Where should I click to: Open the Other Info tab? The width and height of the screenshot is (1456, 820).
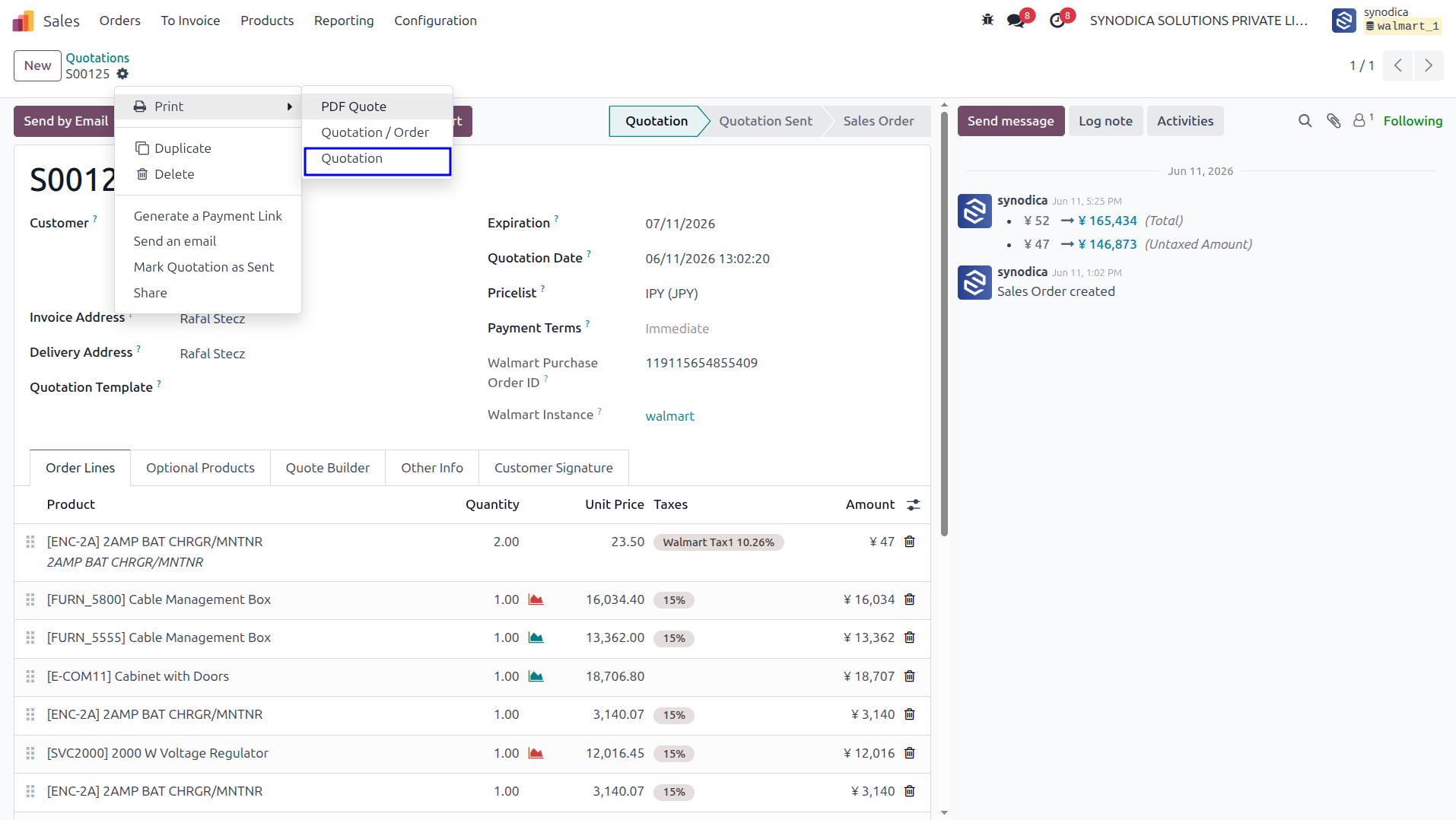pos(432,468)
